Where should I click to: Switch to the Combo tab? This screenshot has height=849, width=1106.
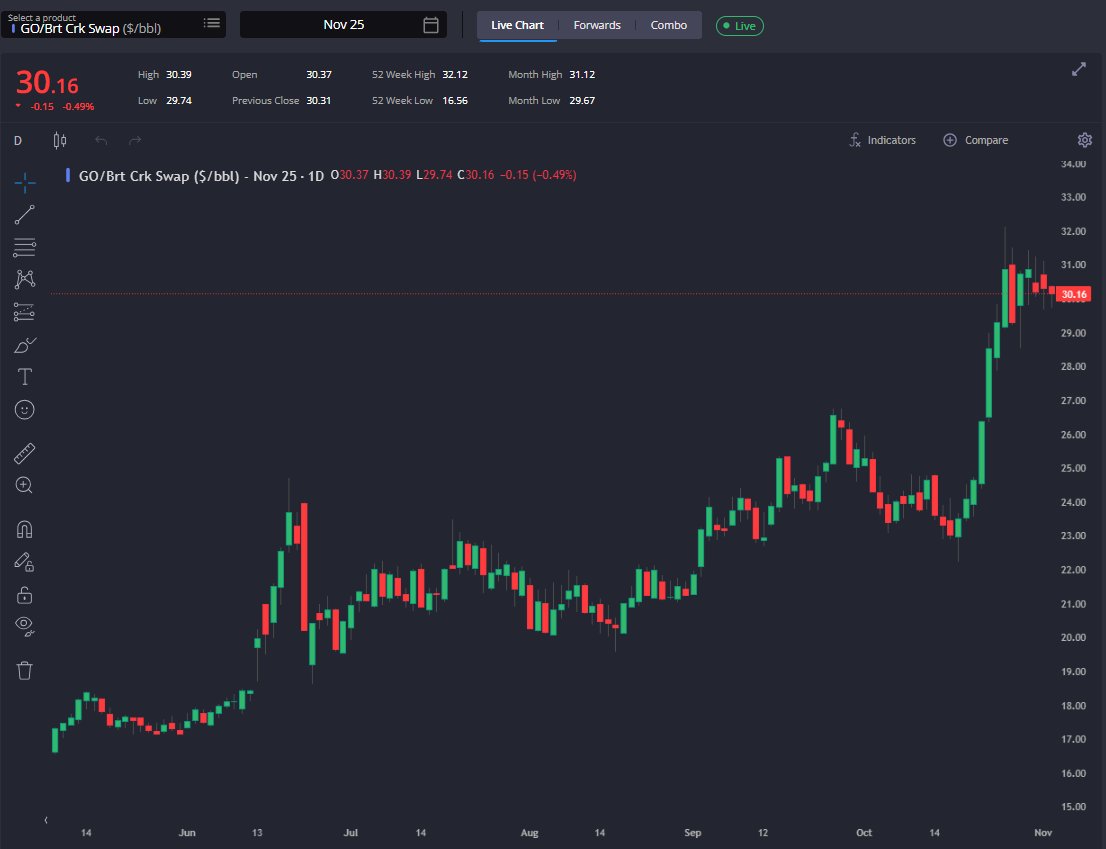click(669, 25)
